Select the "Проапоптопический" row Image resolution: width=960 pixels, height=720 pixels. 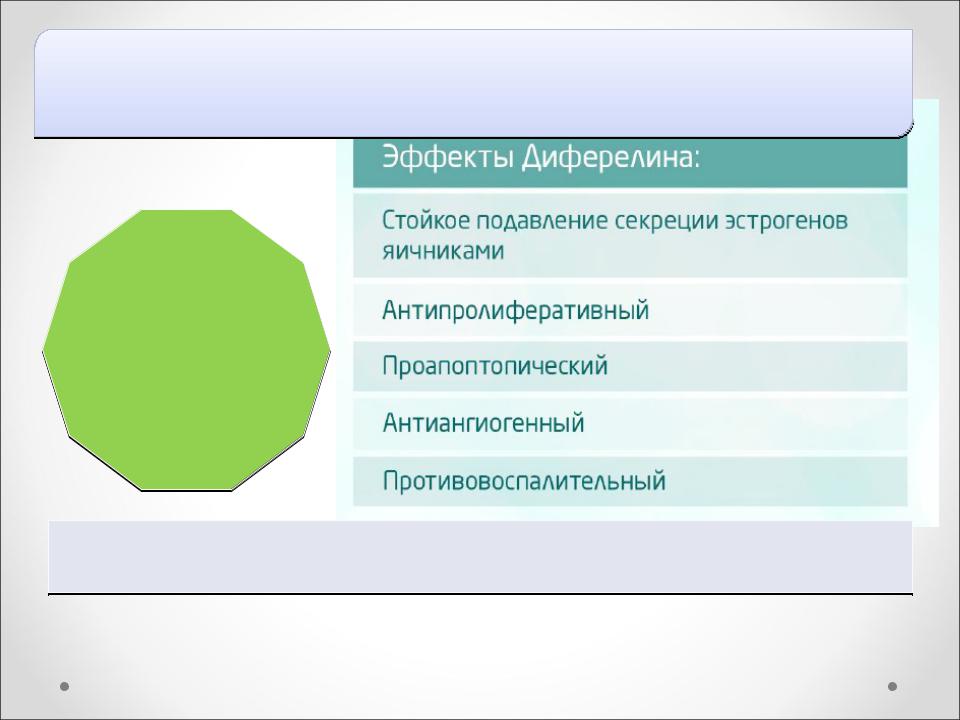coord(630,366)
